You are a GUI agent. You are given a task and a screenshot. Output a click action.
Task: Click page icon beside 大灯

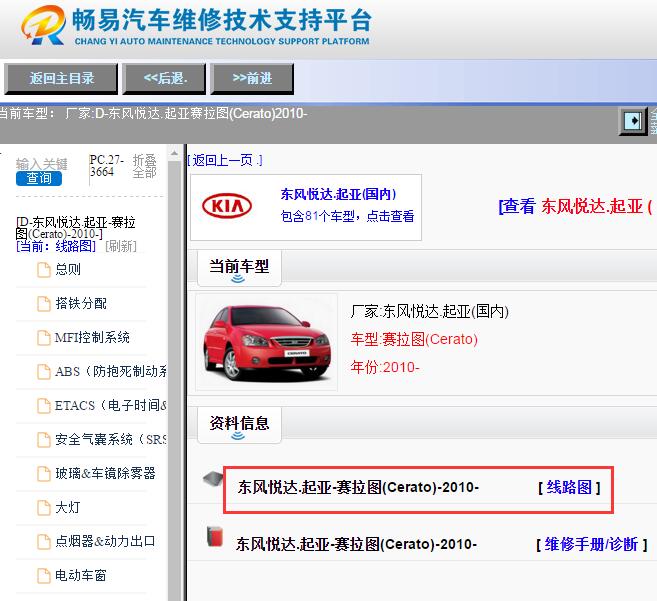click(x=44, y=507)
